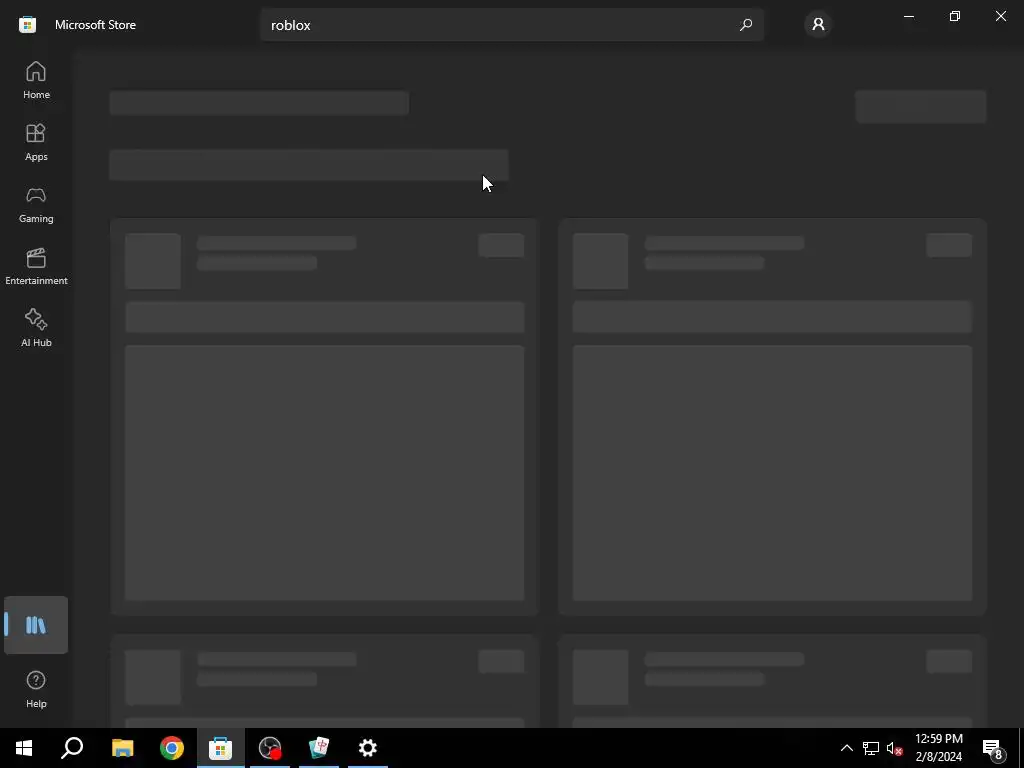Image resolution: width=1024 pixels, height=768 pixels.
Task: Minimize the Microsoft Store window
Action: [x=909, y=16]
